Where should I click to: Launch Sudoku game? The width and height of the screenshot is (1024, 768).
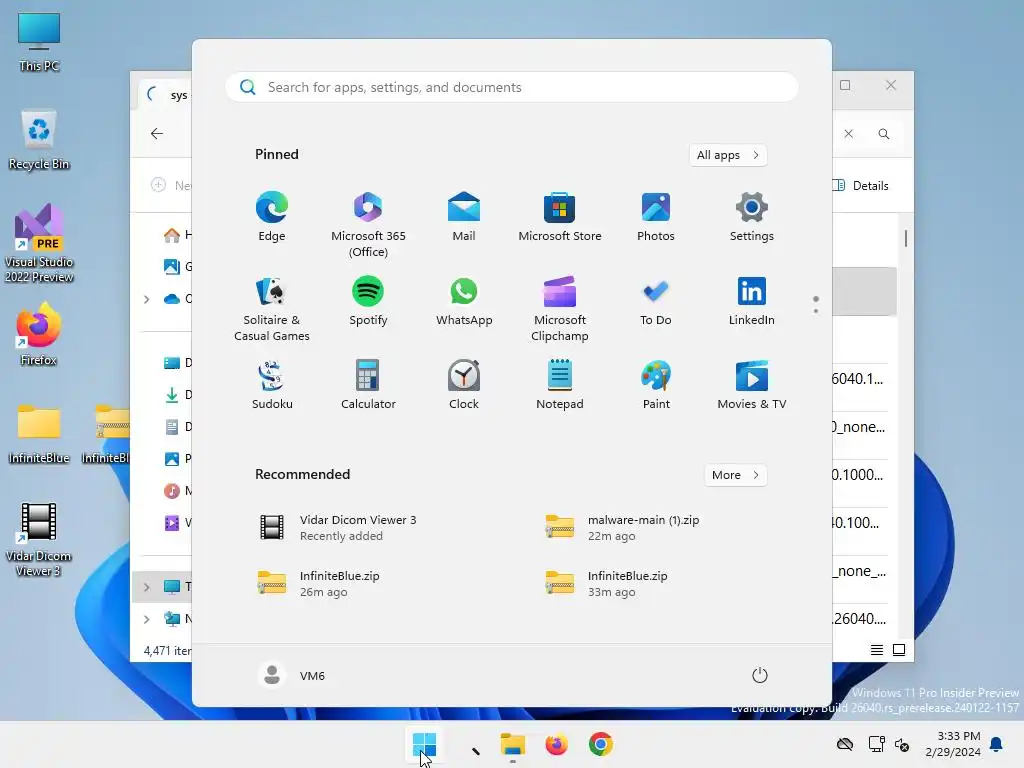tap(272, 385)
